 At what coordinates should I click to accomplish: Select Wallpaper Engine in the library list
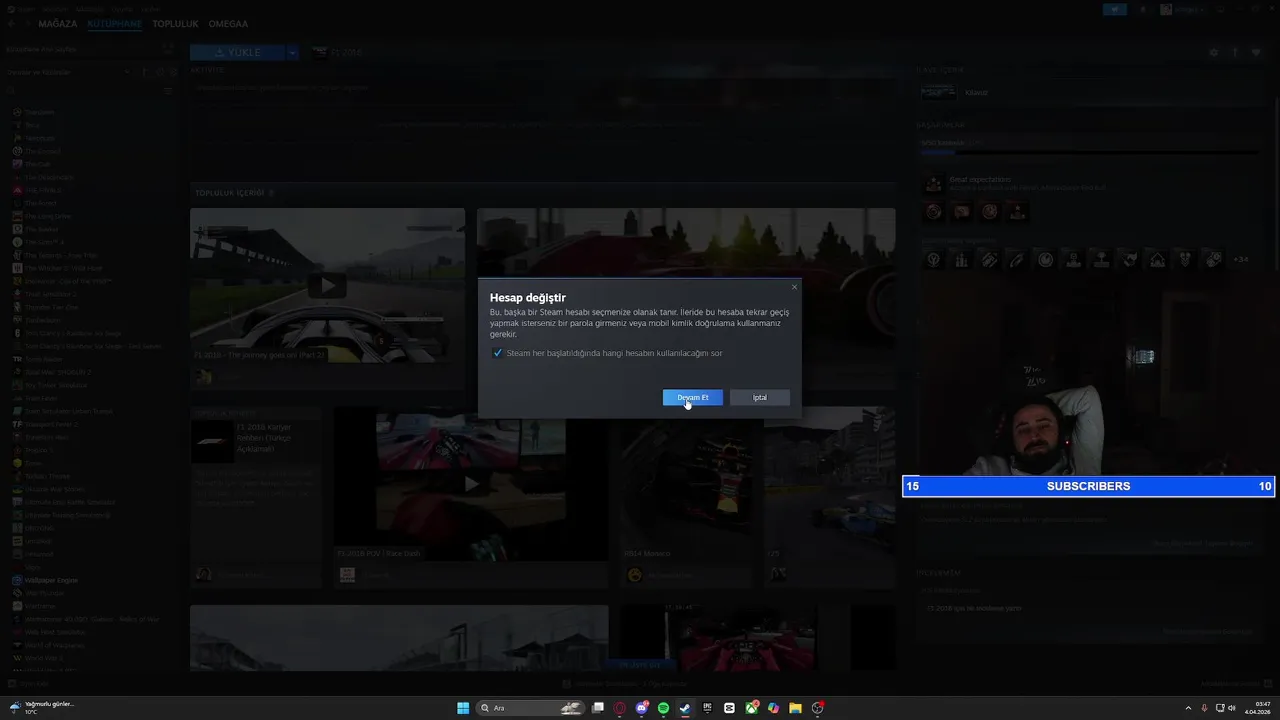coord(52,580)
